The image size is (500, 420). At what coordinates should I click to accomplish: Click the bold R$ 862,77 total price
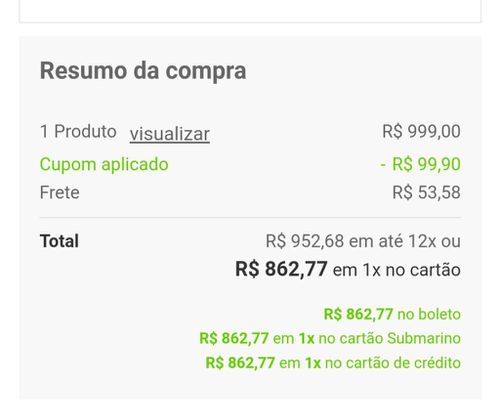[281, 269]
